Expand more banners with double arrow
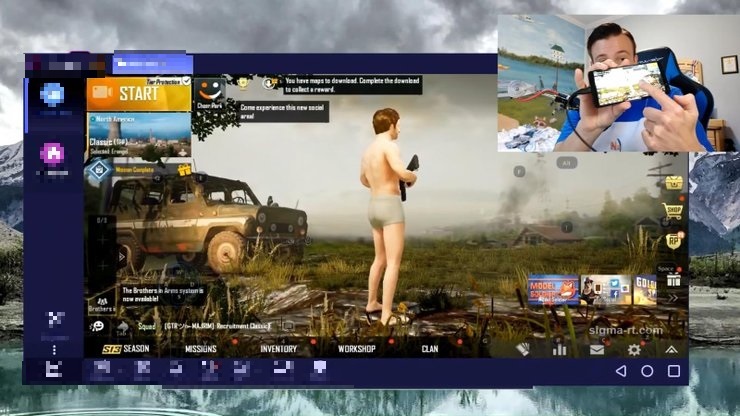 point(673,298)
